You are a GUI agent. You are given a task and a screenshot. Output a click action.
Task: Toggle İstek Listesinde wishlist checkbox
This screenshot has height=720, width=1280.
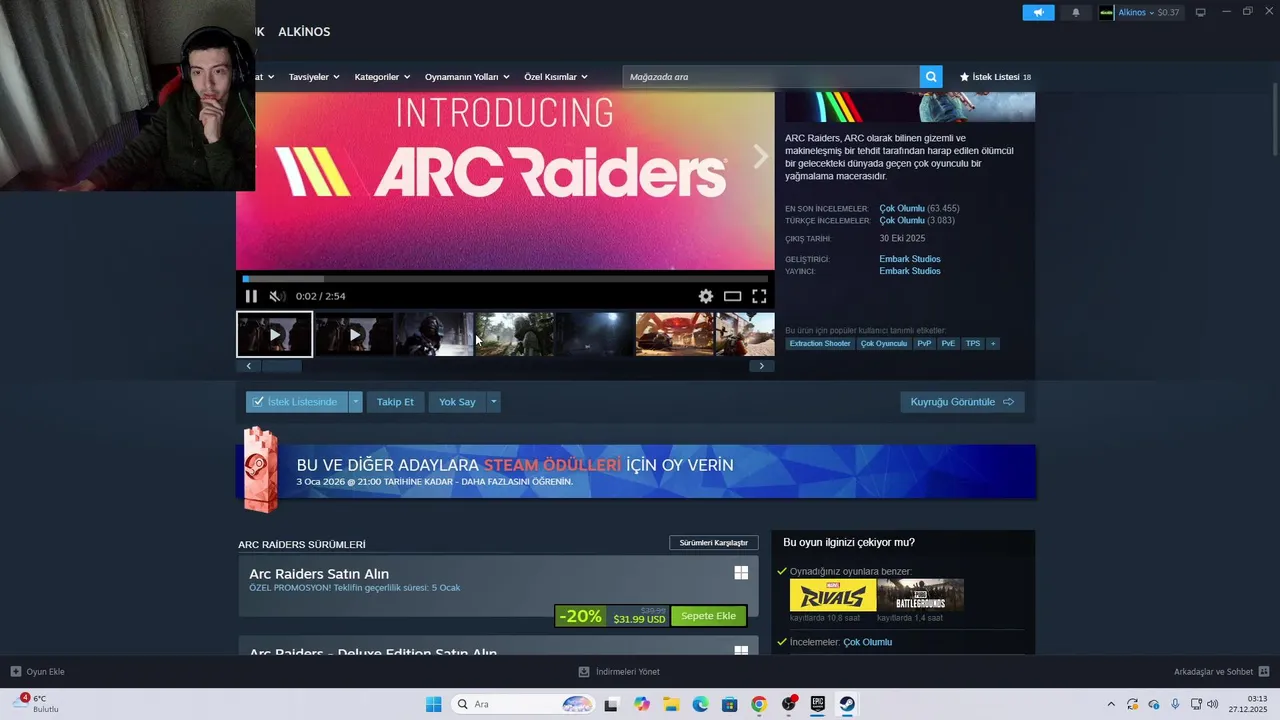(258, 402)
